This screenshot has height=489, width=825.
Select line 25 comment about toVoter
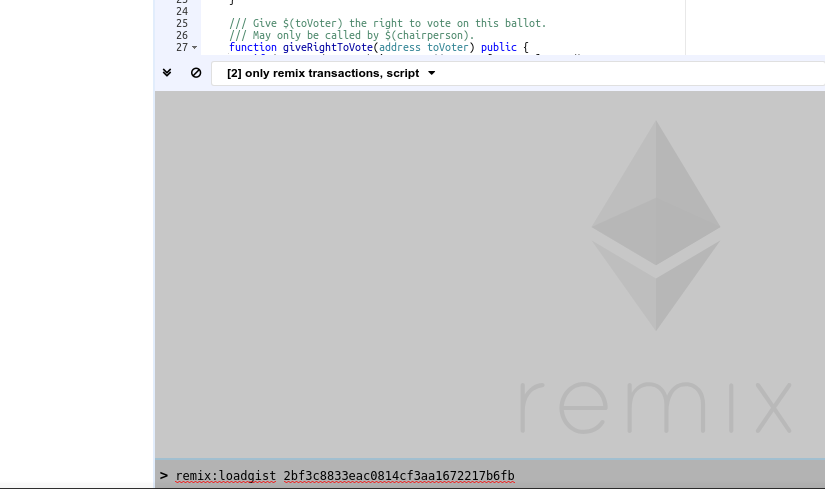(x=388, y=23)
